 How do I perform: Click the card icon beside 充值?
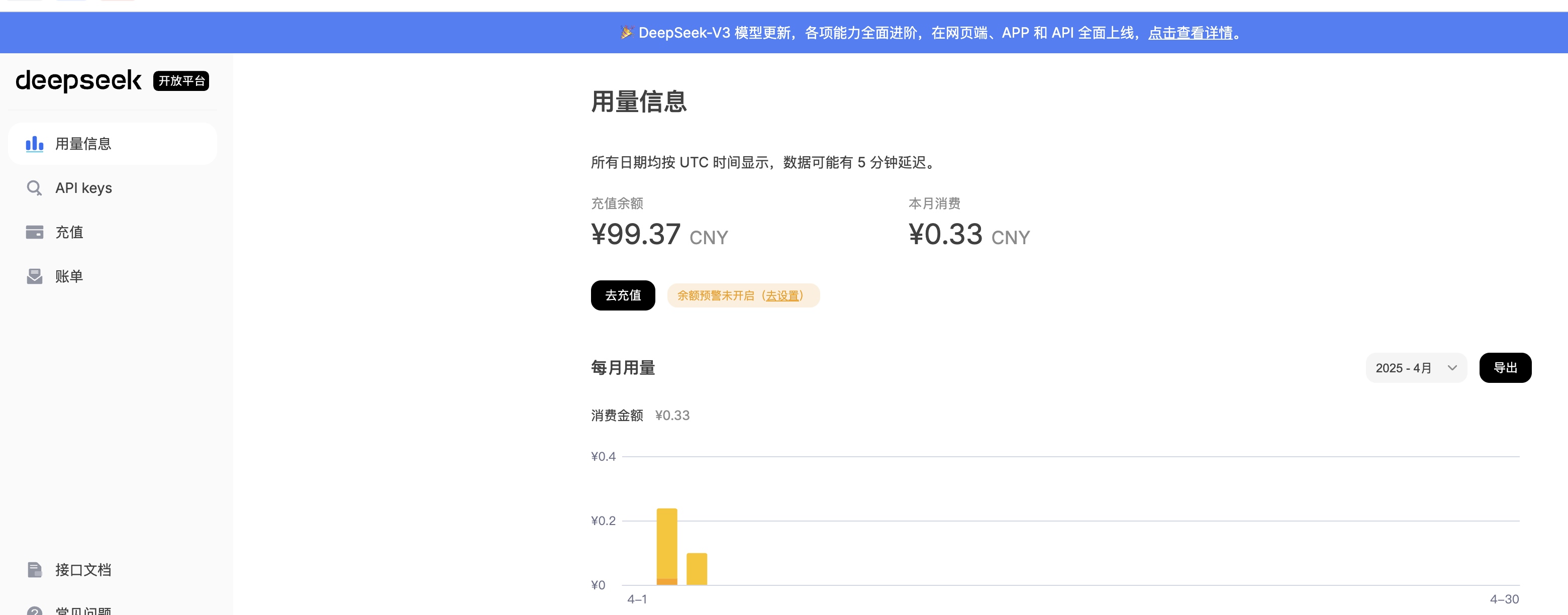pyautogui.click(x=34, y=232)
